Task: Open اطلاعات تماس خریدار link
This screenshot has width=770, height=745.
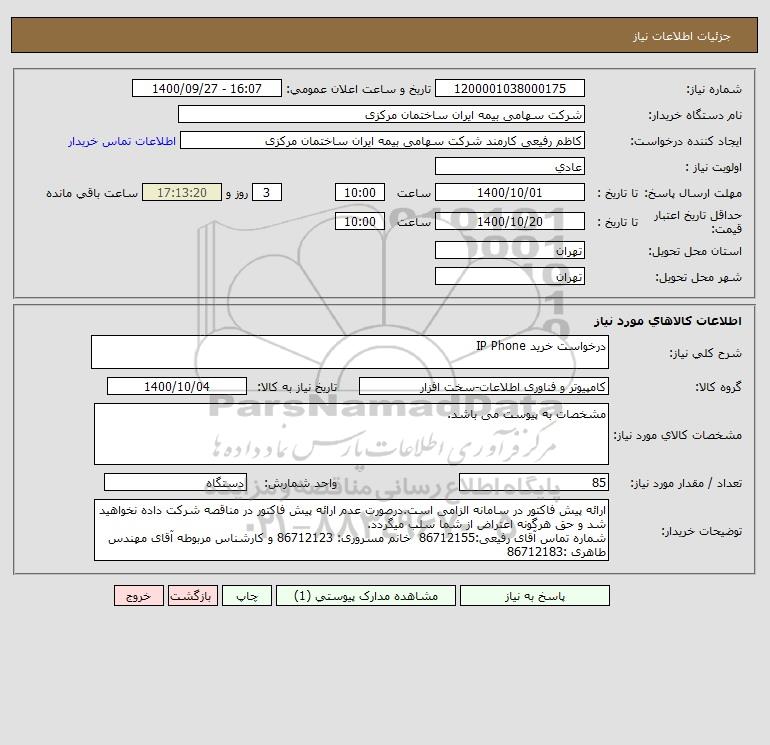Action: [x=122, y=141]
